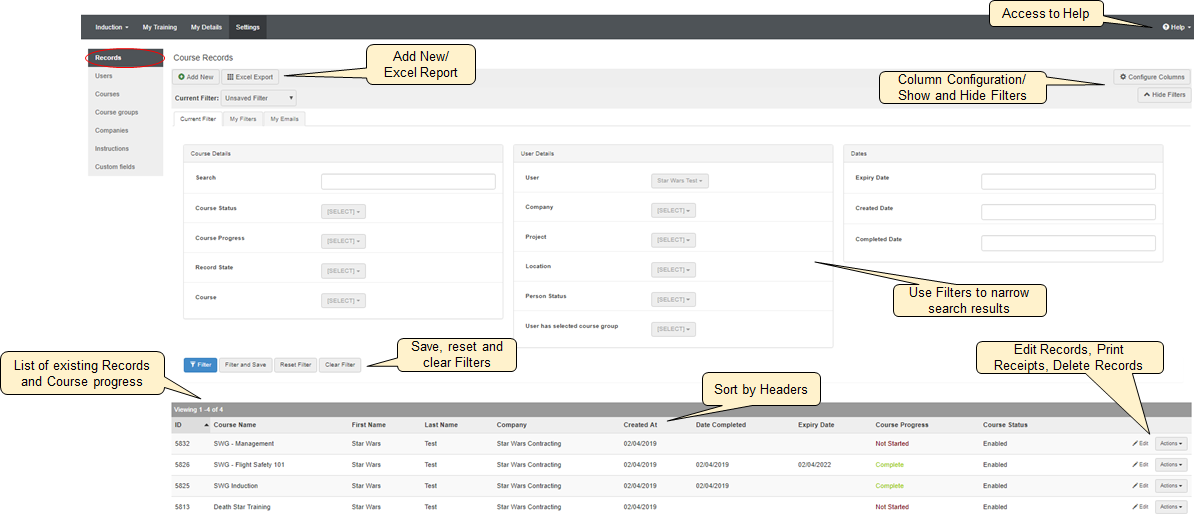Open Course groups in the sidebar
This screenshot has height=515, width=1194.
click(x=117, y=112)
